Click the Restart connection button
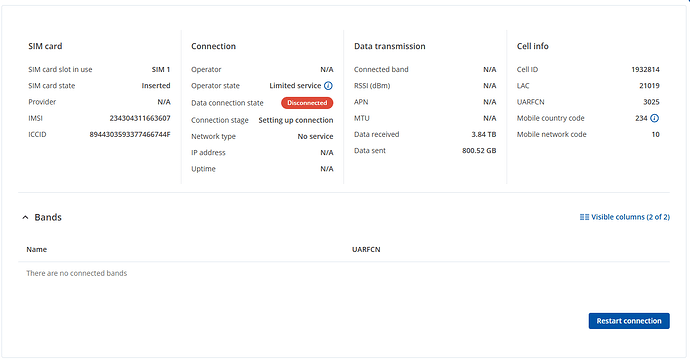This screenshot has height=362, width=690. 629,321
